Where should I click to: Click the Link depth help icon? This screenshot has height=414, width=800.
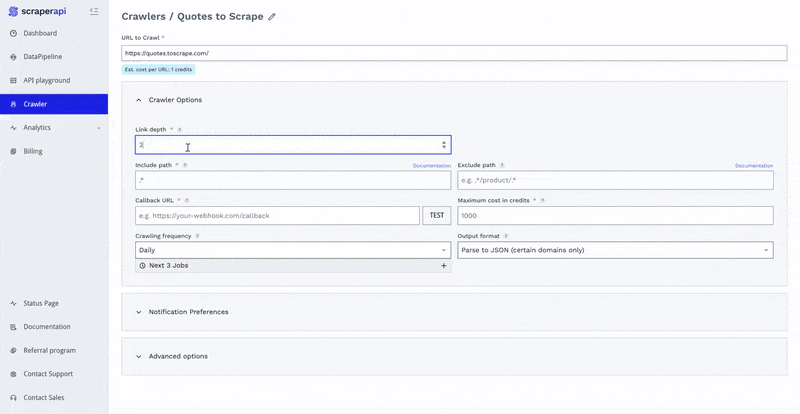coord(180,130)
